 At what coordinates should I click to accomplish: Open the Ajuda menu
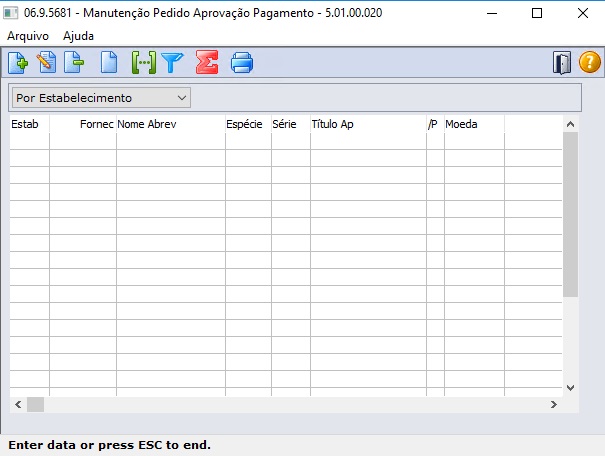78,36
